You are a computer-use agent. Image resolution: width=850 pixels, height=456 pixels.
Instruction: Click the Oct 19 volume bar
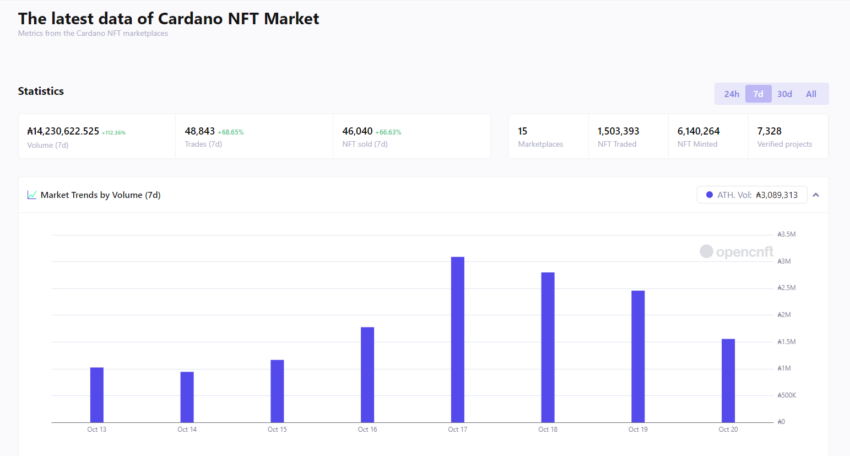click(638, 356)
